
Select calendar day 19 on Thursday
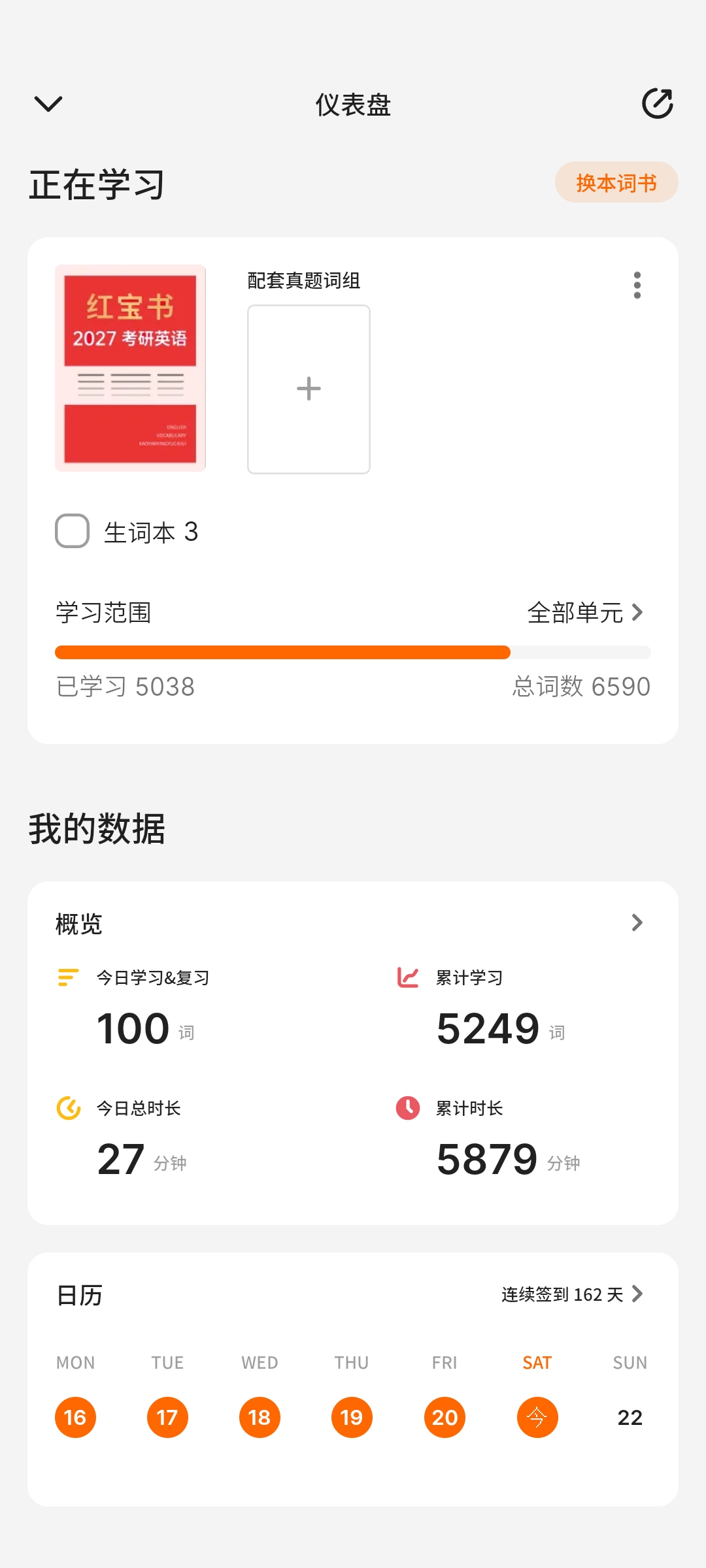click(x=352, y=1417)
